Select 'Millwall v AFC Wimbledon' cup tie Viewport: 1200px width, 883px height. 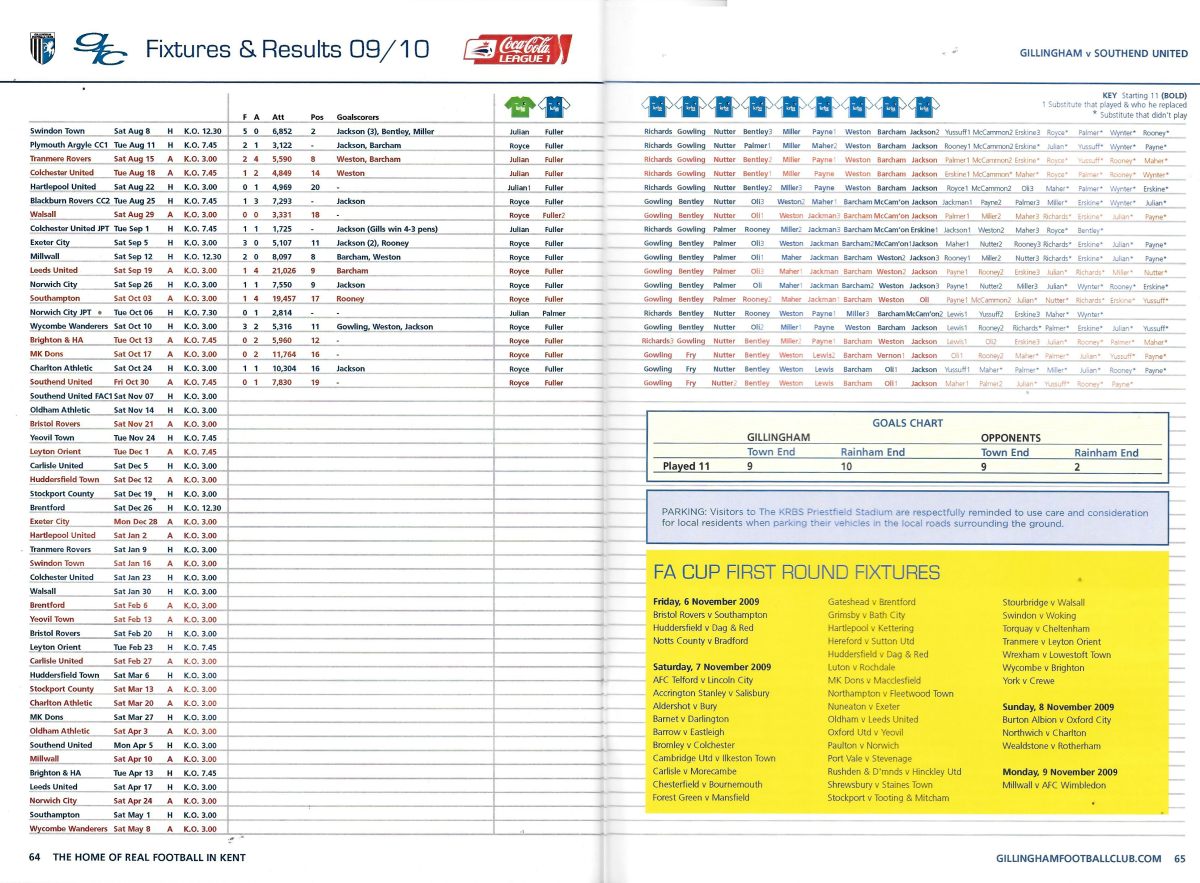click(1052, 785)
